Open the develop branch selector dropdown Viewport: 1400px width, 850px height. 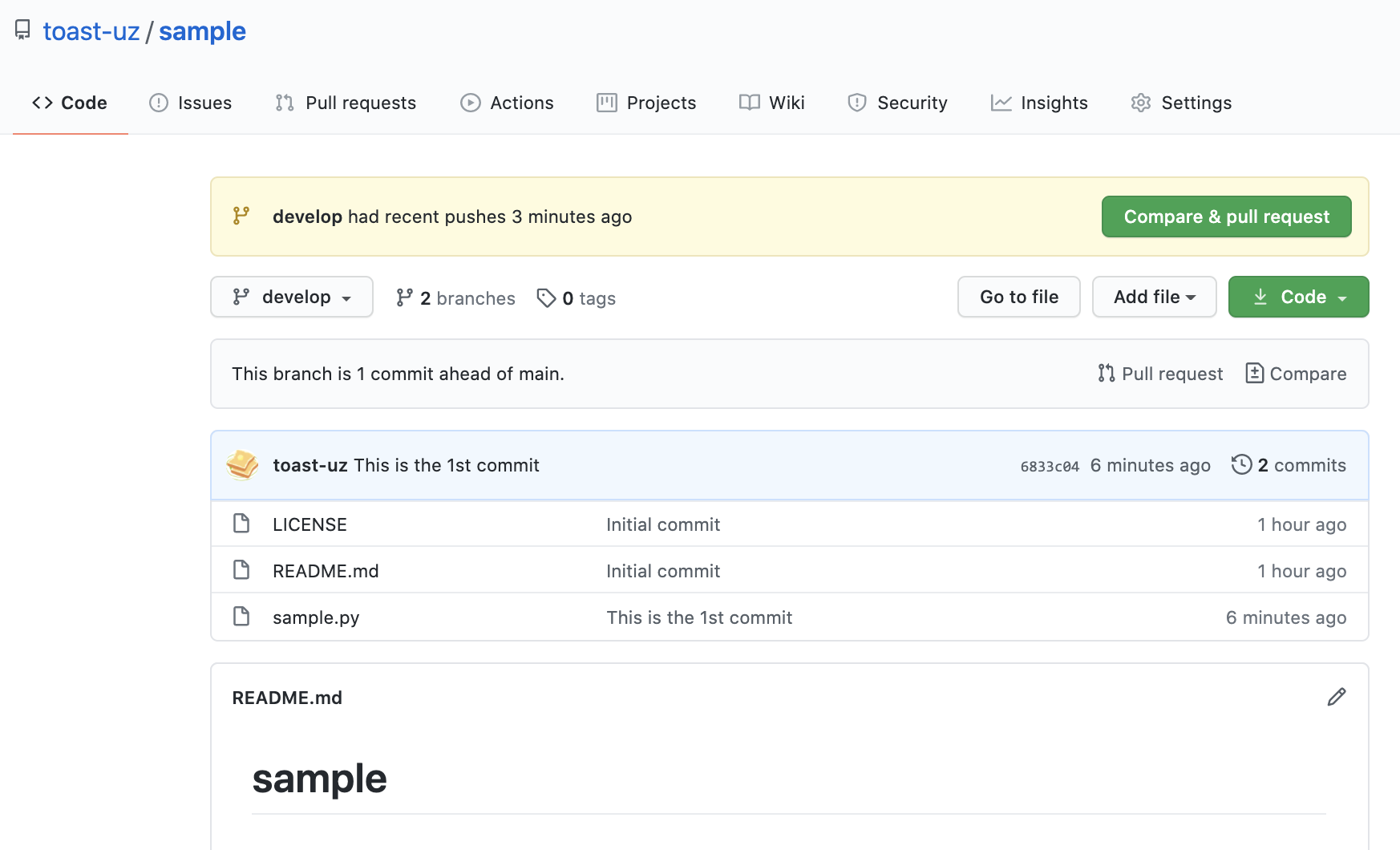(292, 297)
